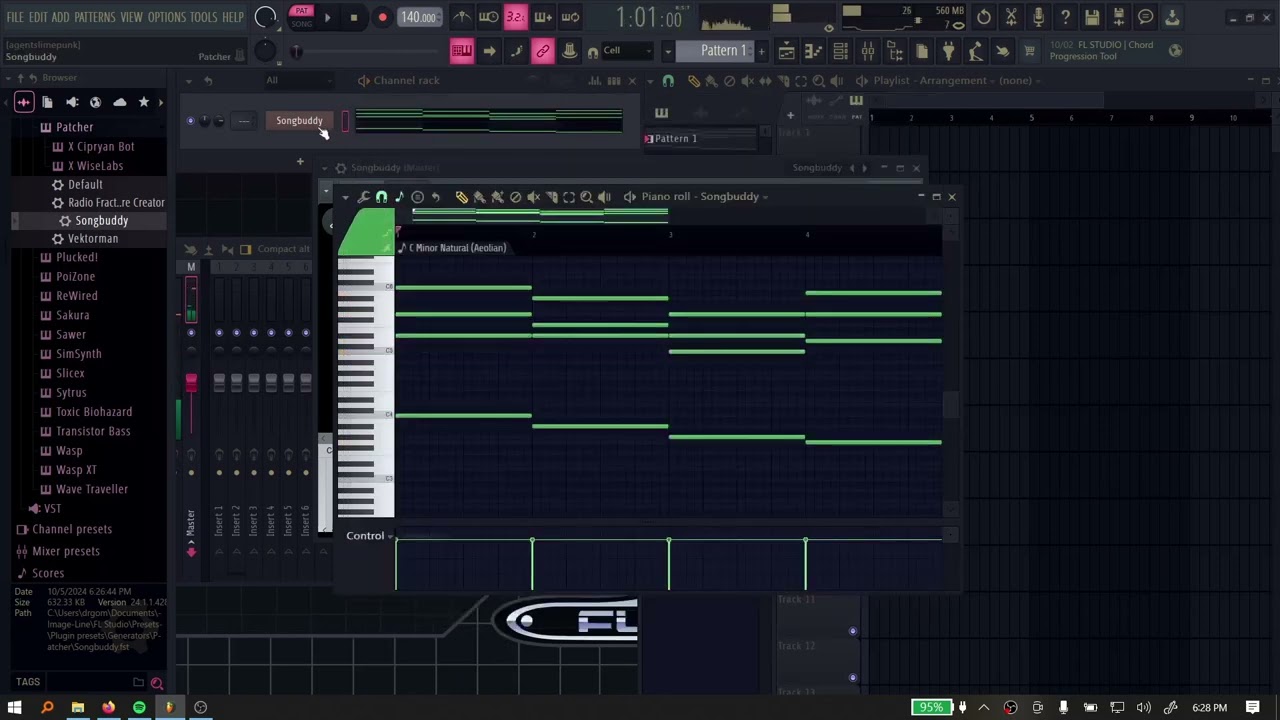Click the Record button in transport
1280x720 pixels.
pos(382,17)
